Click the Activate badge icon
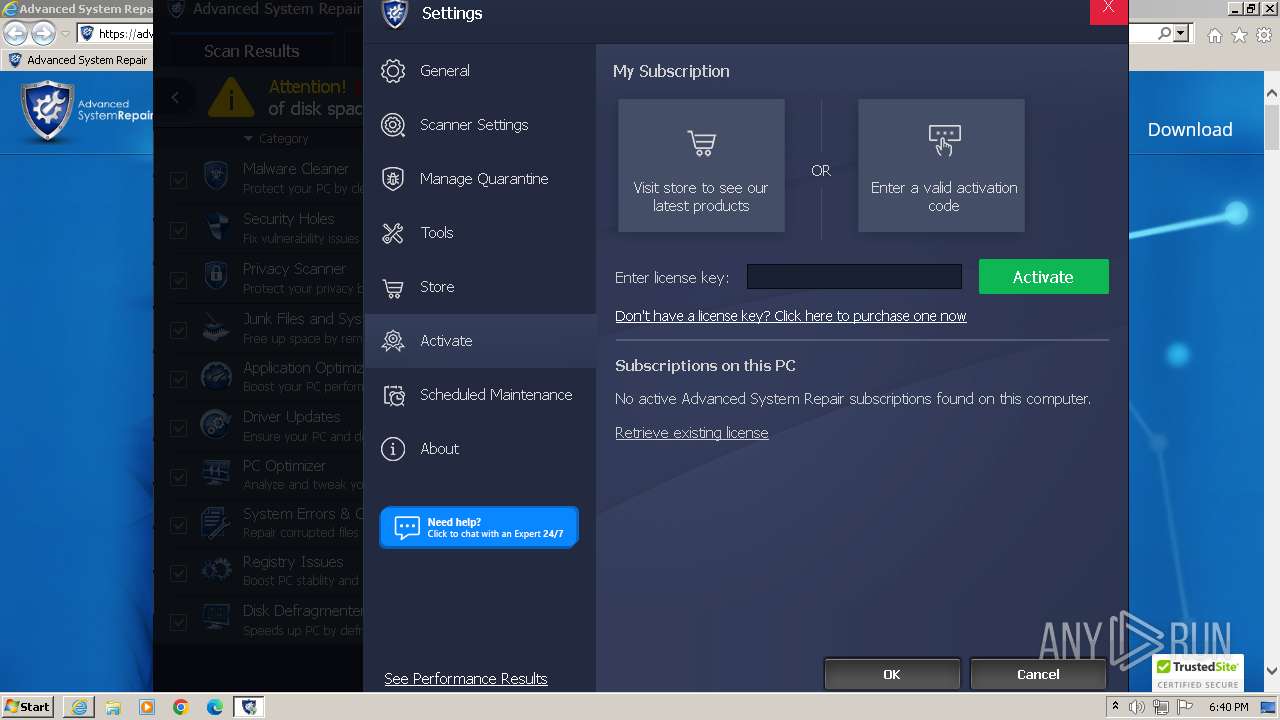Viewport: 1280px width, 720px height. click(393, 341)
